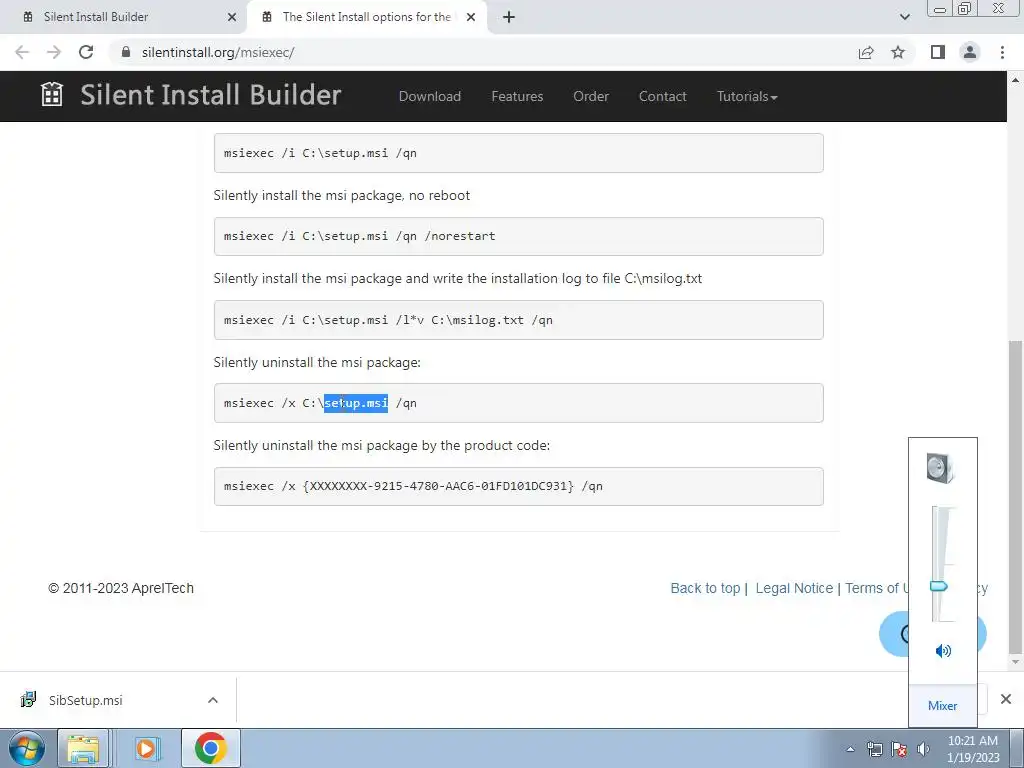Image resolution: width=1024 pixels, height=768 pixels.
Task: Click the page scrollbar up arrow
Action: coord(1015,80)
